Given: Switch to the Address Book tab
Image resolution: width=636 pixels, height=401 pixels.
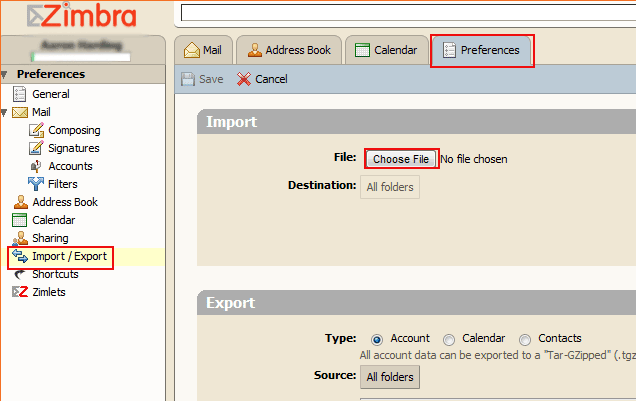Looking at the screenshot, I should [x=289, y=50].
